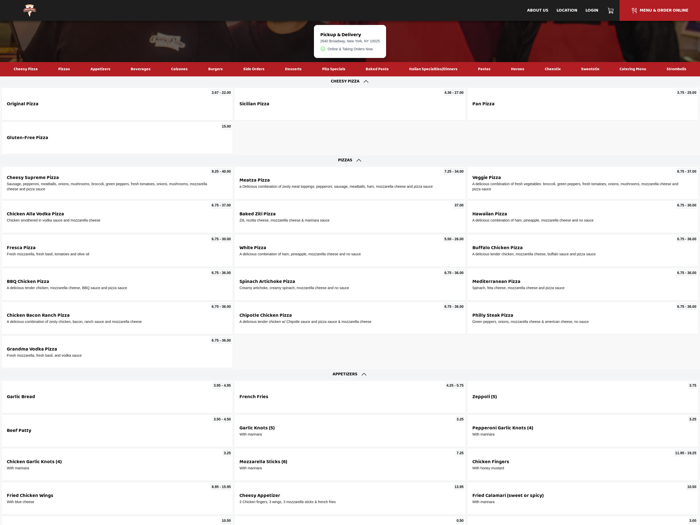Image resolution: width=700 pixels, height=525 pixels.
Task: Select Pepperoni Garlic Knots (4)
Action: (x=583, y=431)
